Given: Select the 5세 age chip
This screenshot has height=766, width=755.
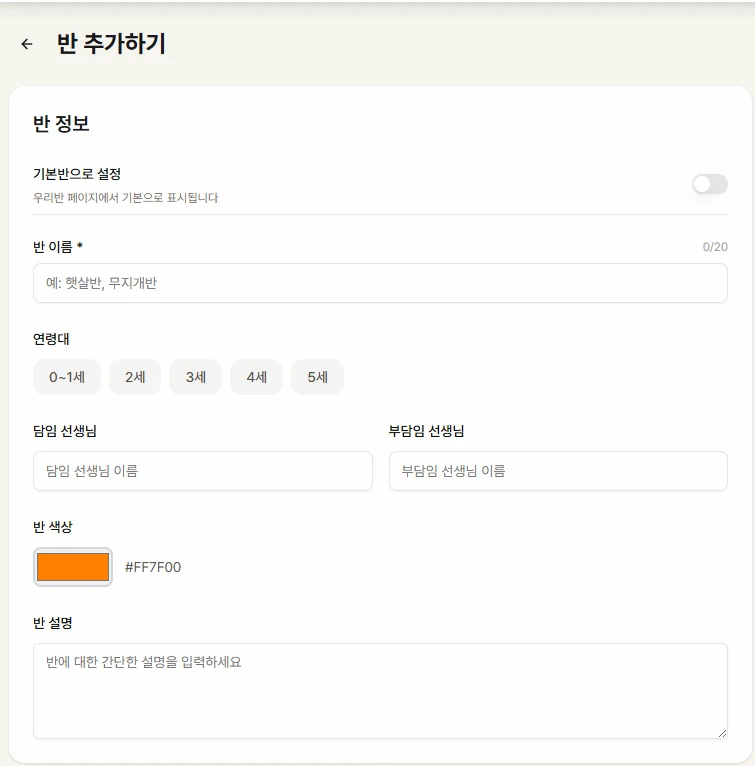Looking at the screenshot, I should tap(317, 377).
